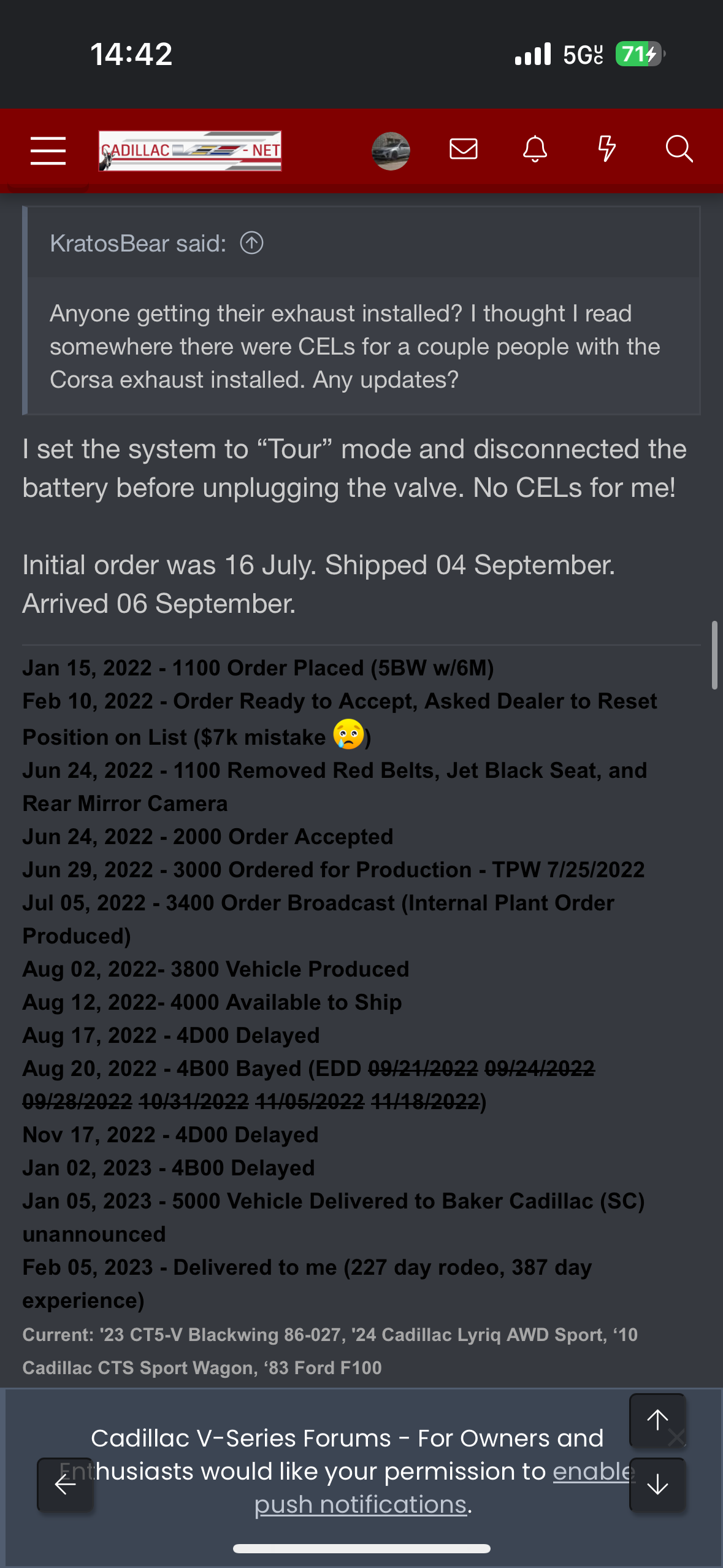Check alerts via the bell icon
Image resolution: width=723 pixels, height=1568 pixels.
coord(535,149)
